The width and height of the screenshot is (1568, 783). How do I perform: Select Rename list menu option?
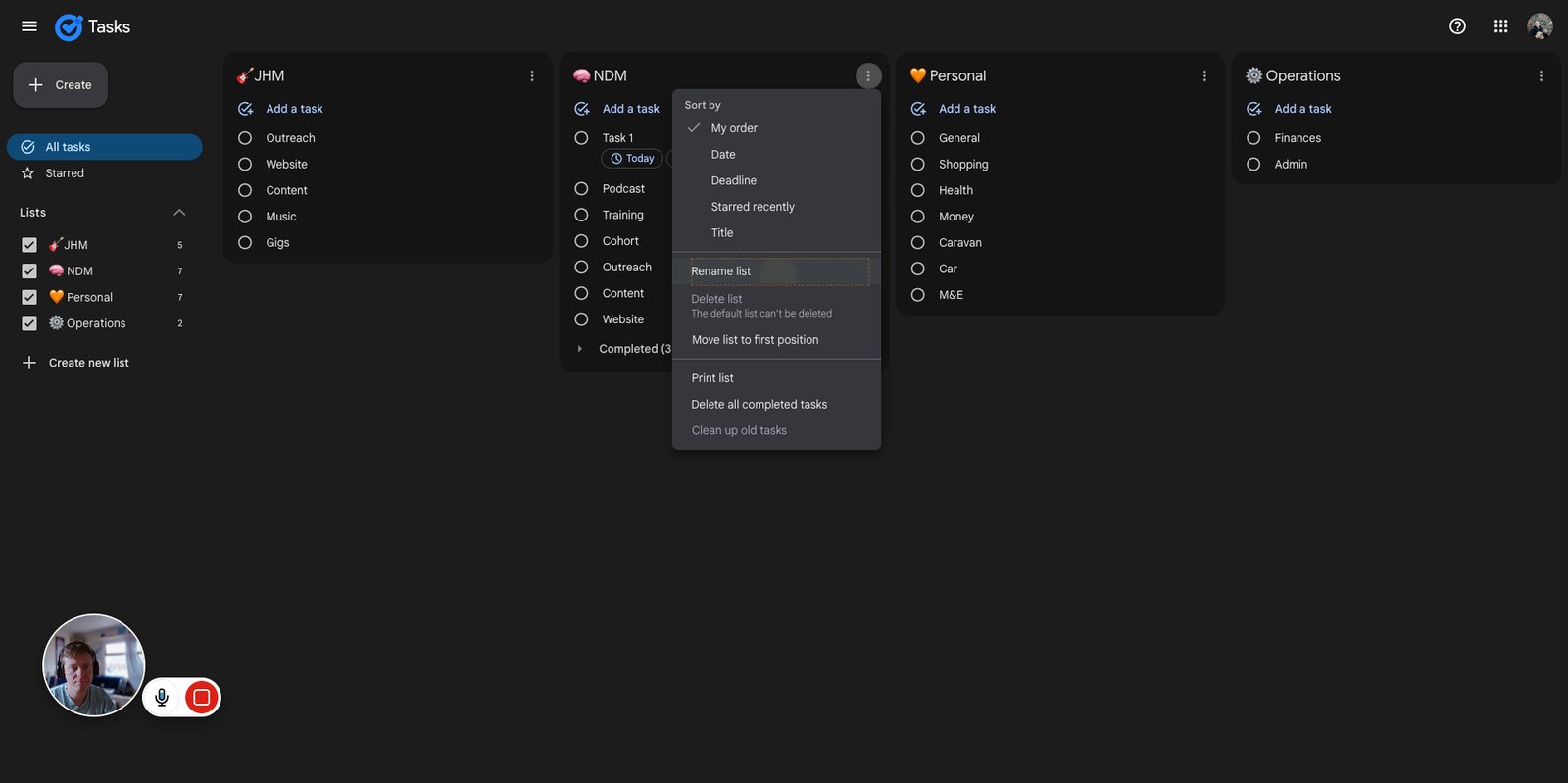pos(776,271)
